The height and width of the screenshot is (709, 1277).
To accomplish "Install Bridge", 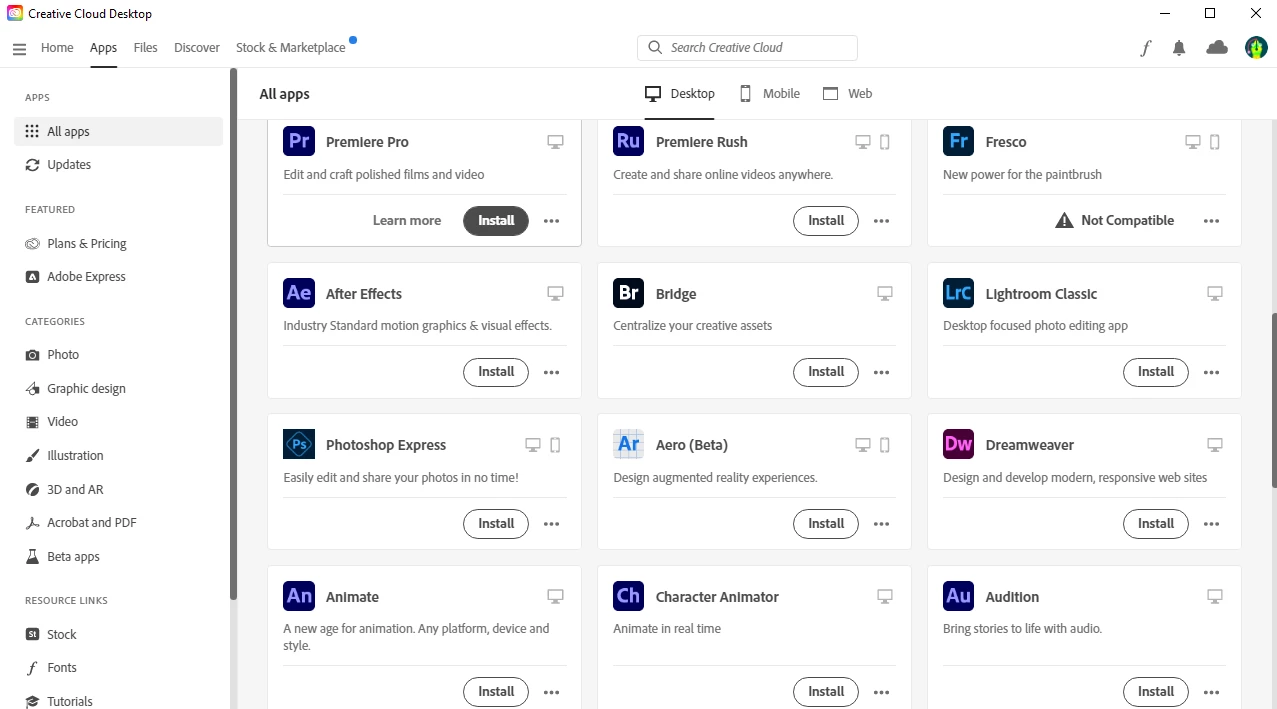I will tap(826, 372).
